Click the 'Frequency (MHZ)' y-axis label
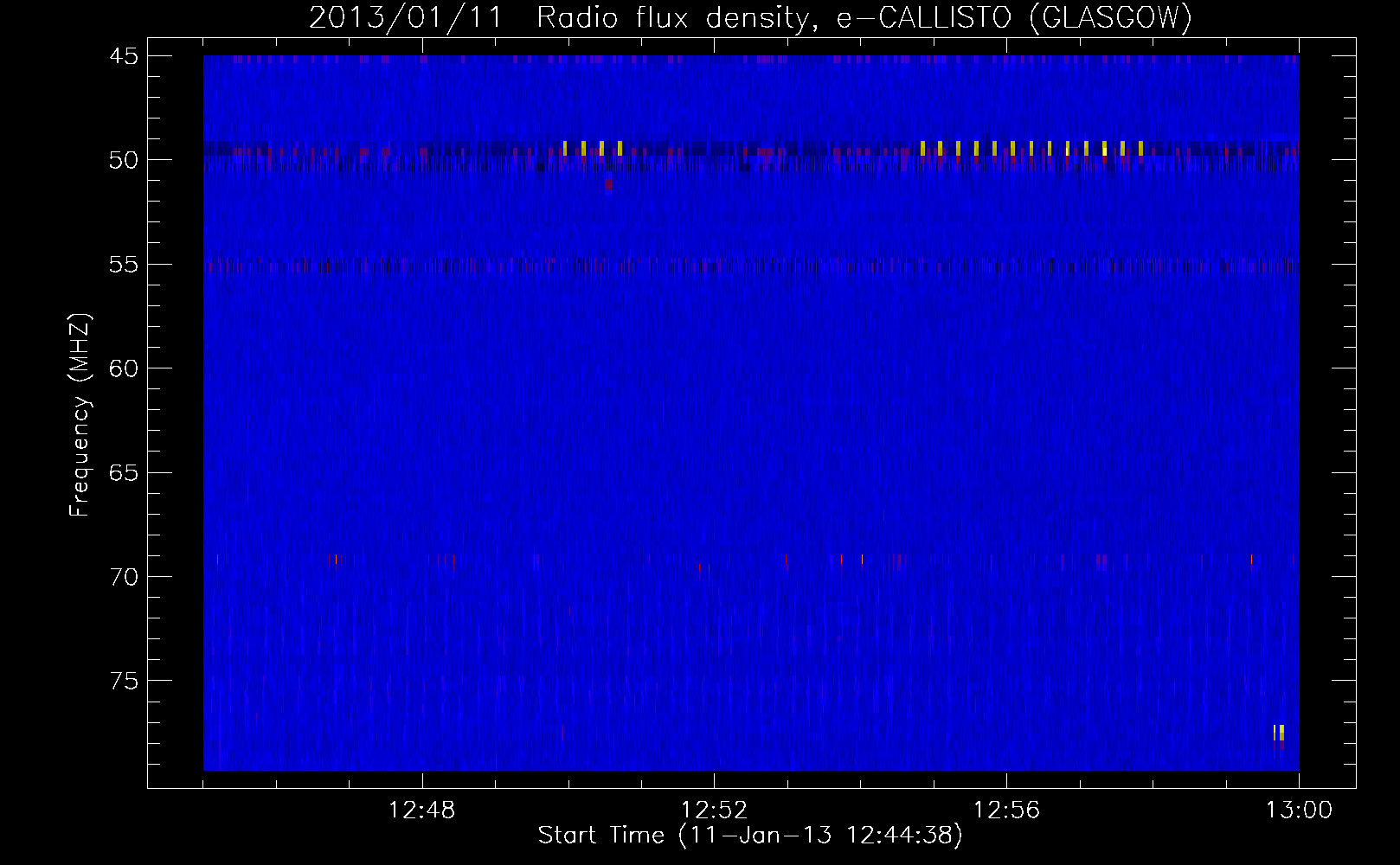 [80, 415]
